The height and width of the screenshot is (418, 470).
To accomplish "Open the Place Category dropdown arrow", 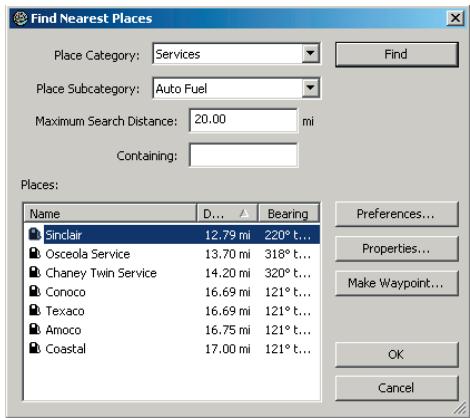I will pyautogui.click(x=310, y=53).
